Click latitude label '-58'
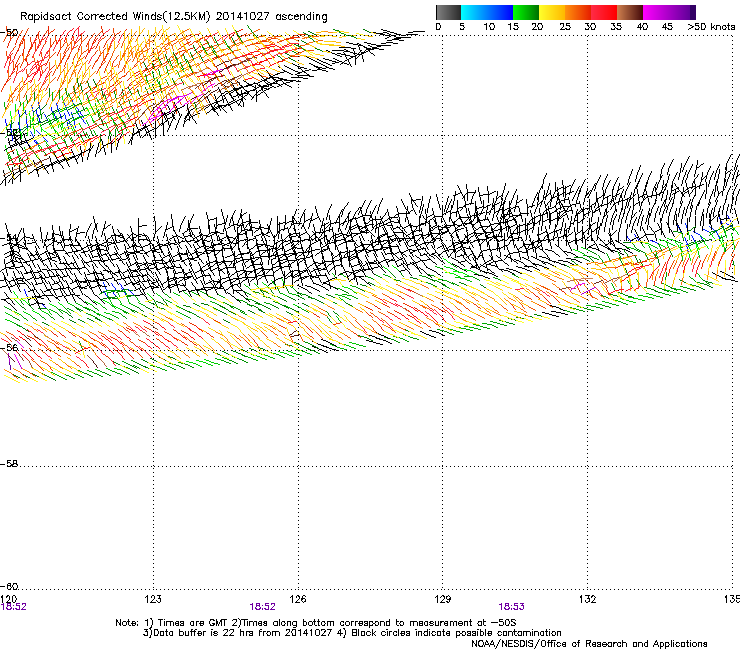This screenshot has height=650, width=740. (x=9, y=464)
